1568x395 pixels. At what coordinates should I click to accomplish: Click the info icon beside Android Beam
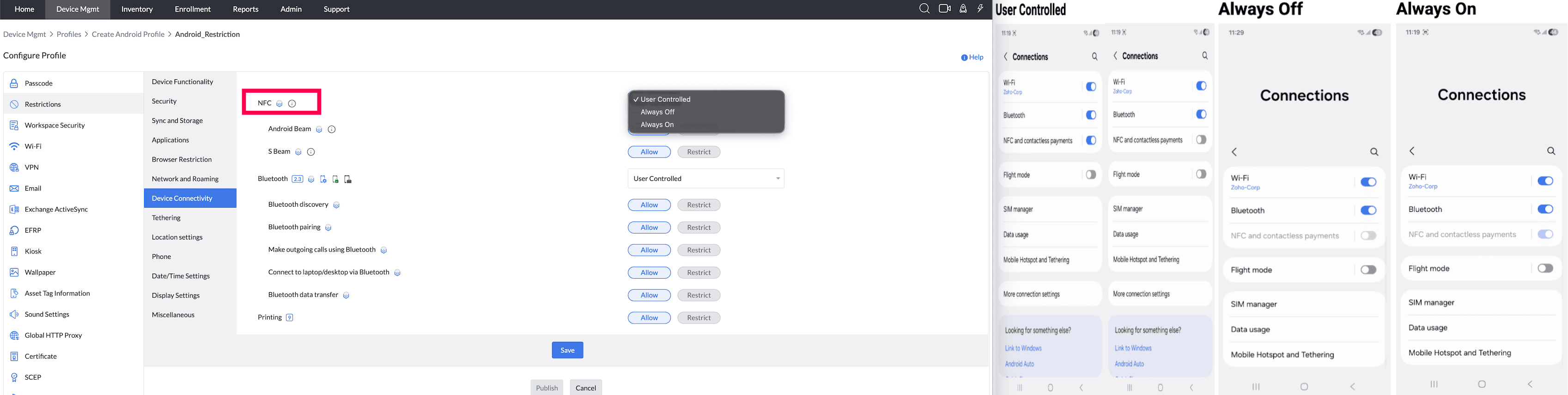coord(332,130)
